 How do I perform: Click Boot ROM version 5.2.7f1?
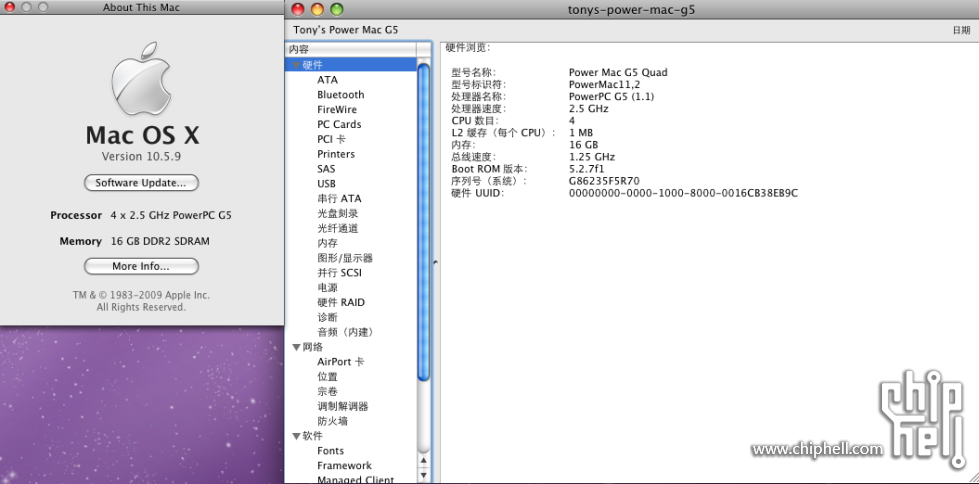tap(586, 169)
